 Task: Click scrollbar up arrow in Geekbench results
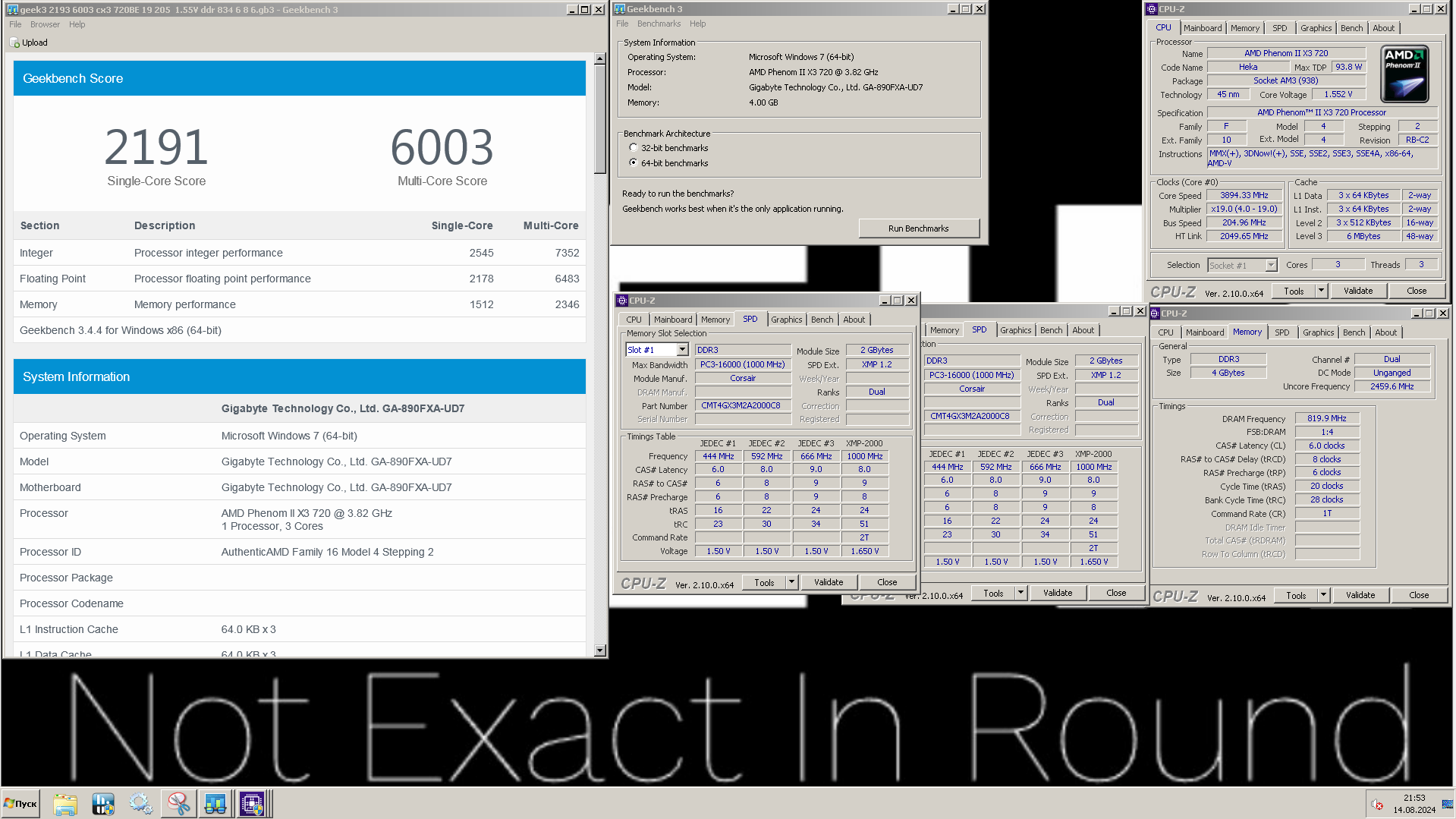[x=599, y=58]
